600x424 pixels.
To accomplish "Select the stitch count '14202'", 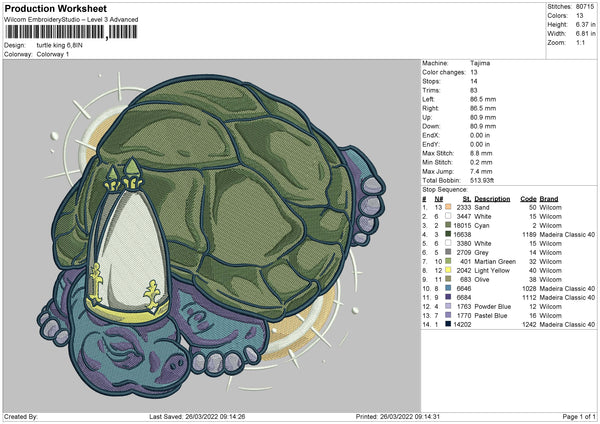I will pyautogui.click(x=462, y=325).
